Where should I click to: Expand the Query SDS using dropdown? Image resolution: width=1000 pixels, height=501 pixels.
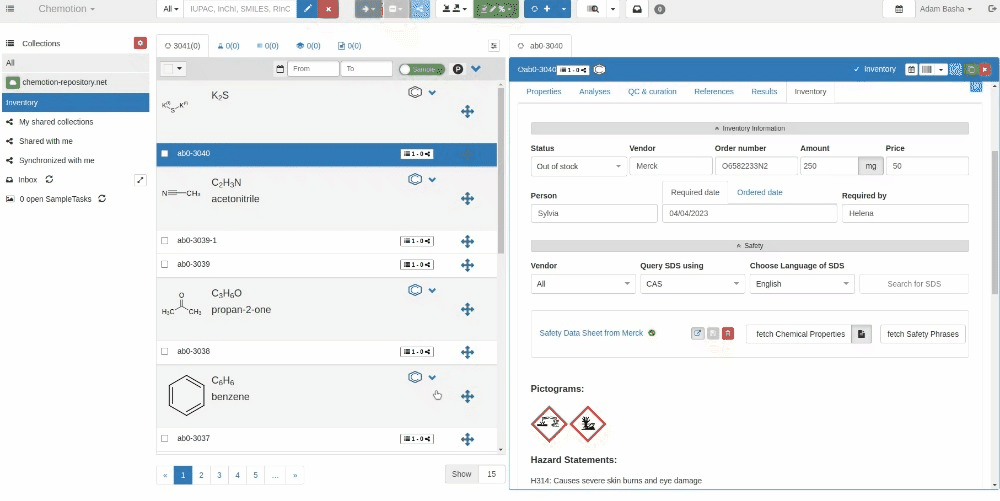[690, 284]
